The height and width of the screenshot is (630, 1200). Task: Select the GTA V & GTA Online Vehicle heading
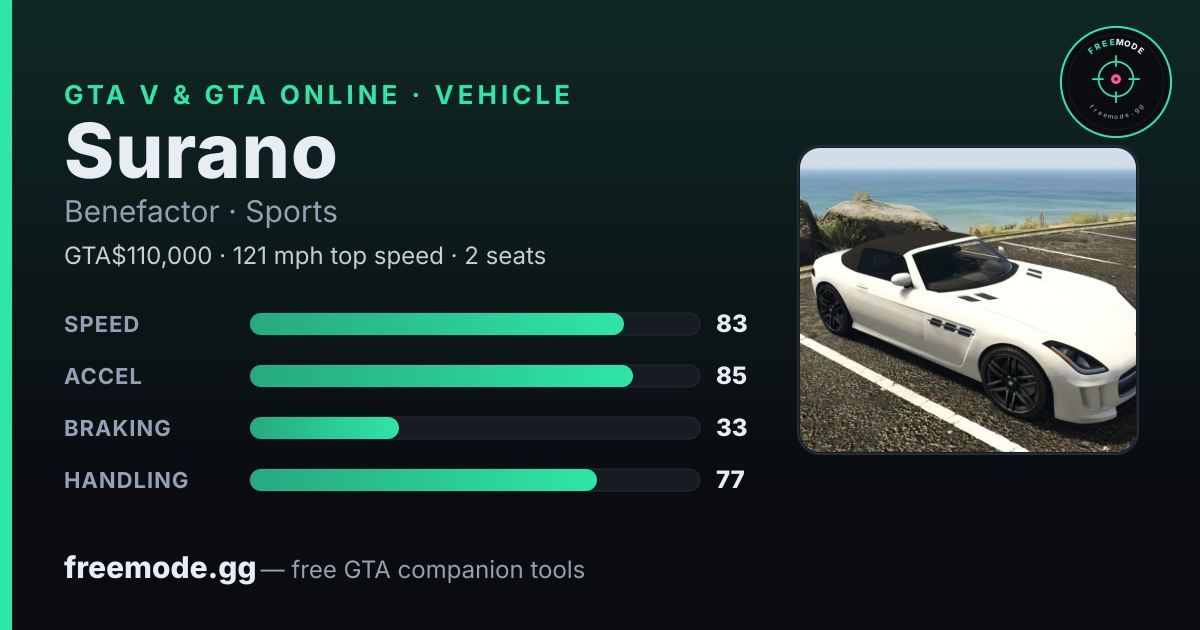click(x=318, y=95)
